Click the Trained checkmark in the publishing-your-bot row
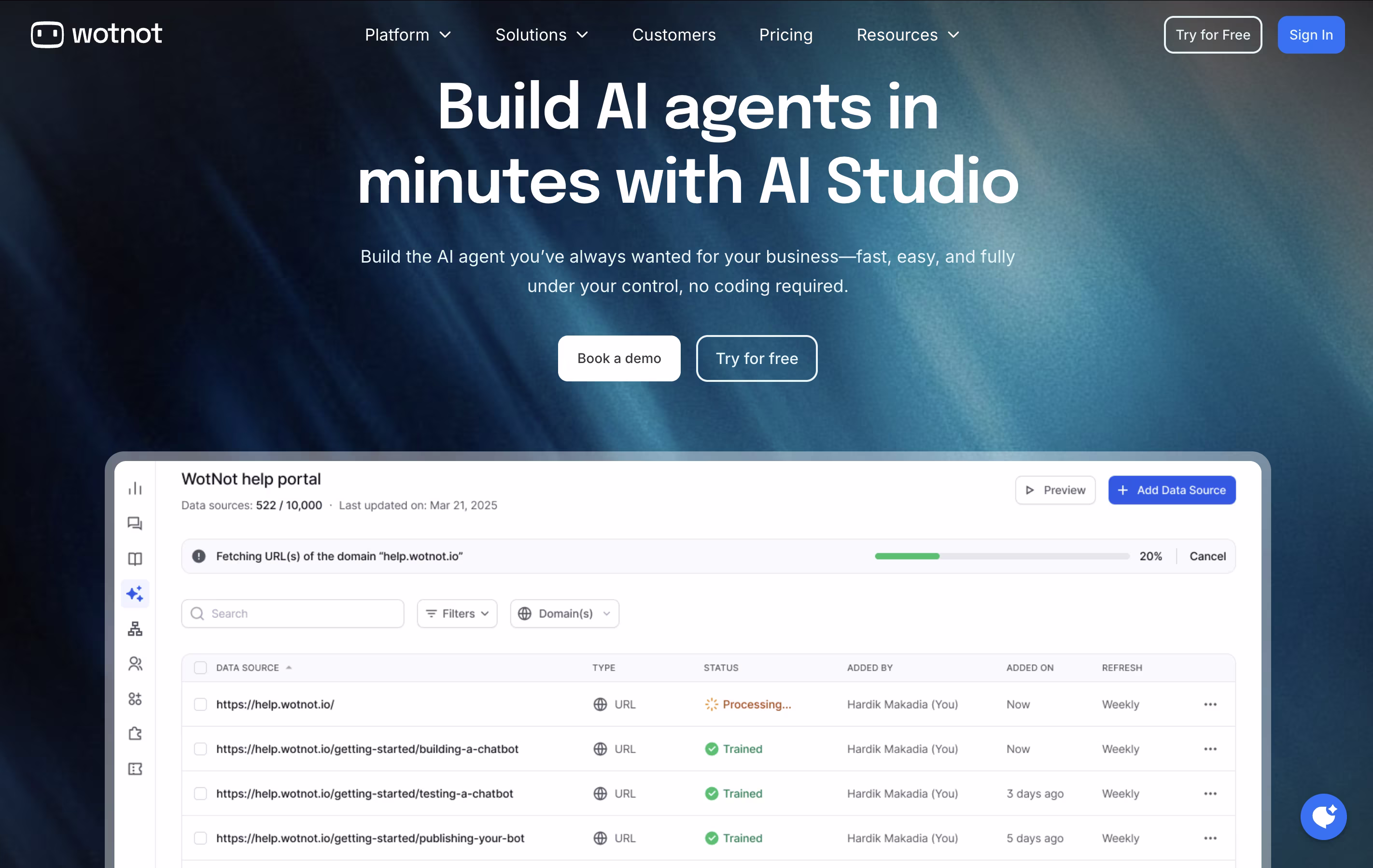 tap(711, 838)
